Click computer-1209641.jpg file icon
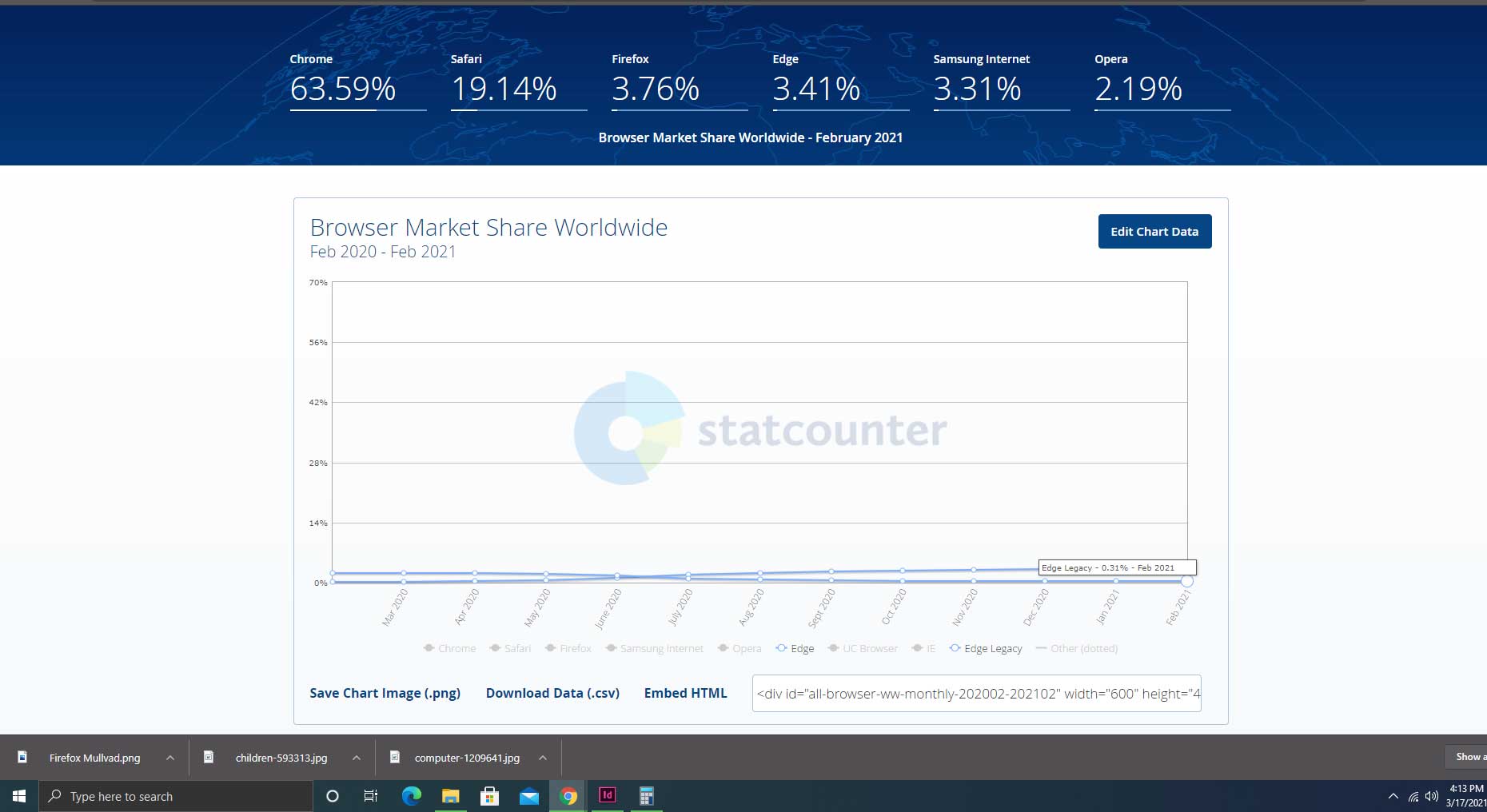Viewport: 1487px width, 812px height. point(395,757)
